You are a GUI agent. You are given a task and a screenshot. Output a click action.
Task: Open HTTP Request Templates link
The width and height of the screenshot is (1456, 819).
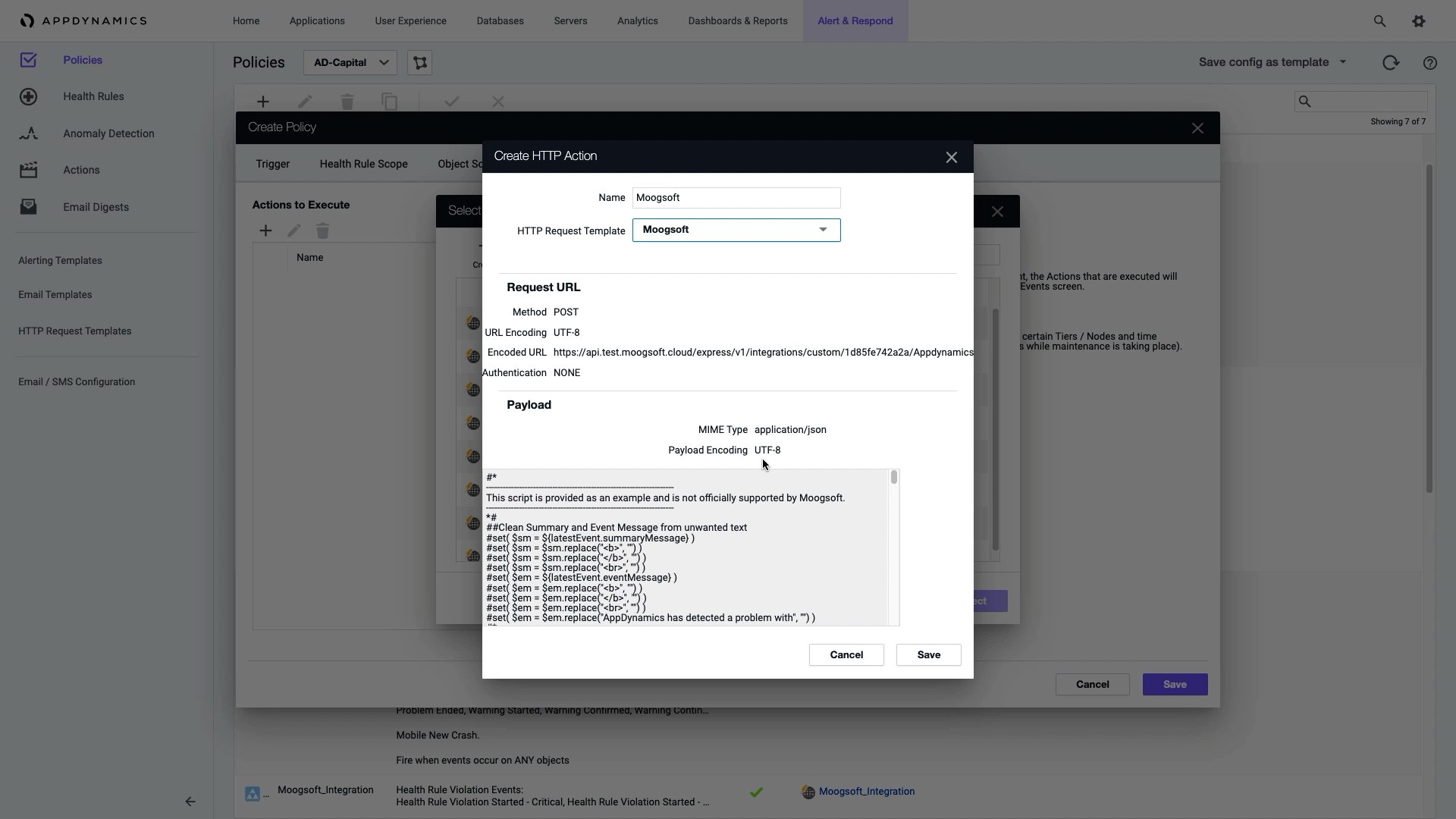pyautogui.click(x=74, y=331)
